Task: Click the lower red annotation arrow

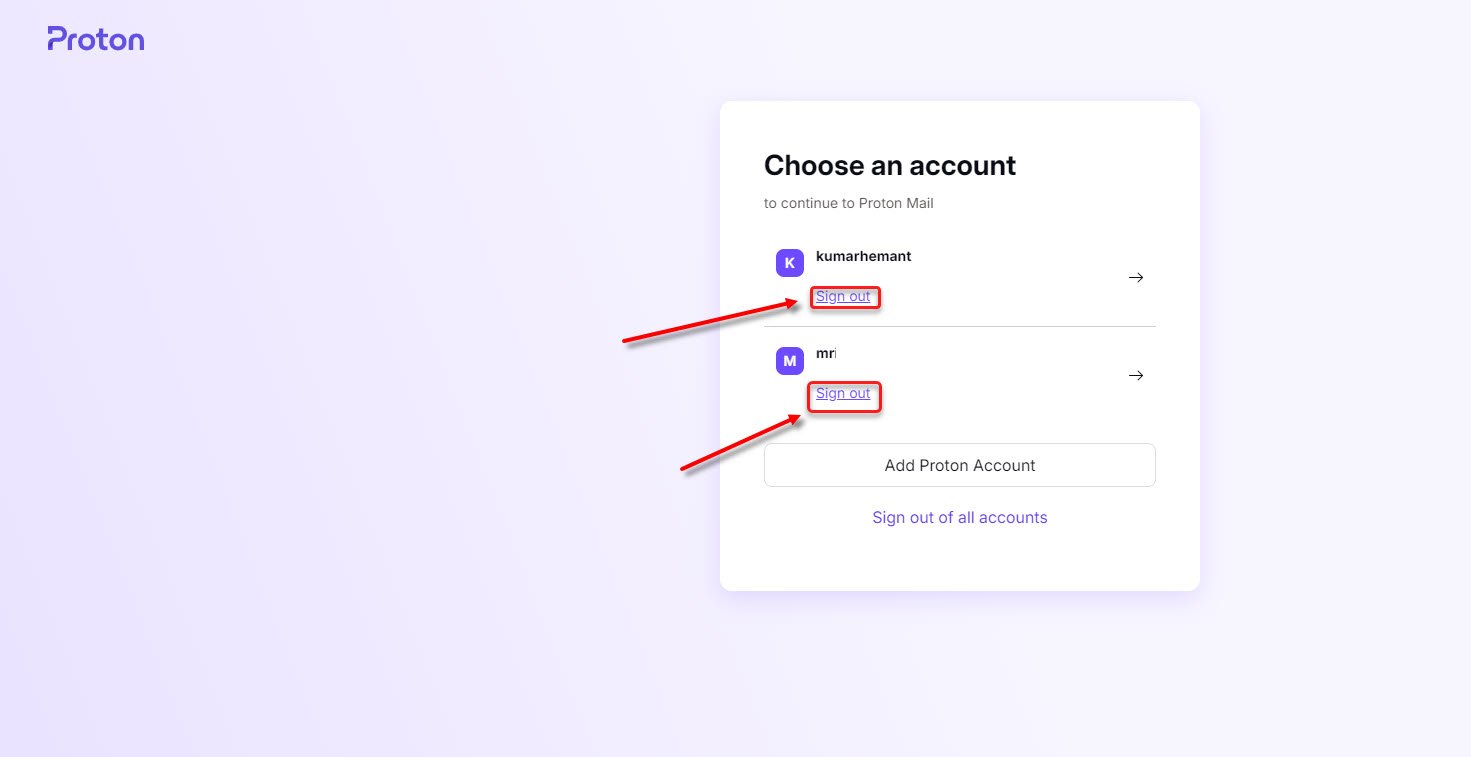Action: point(740,443)
